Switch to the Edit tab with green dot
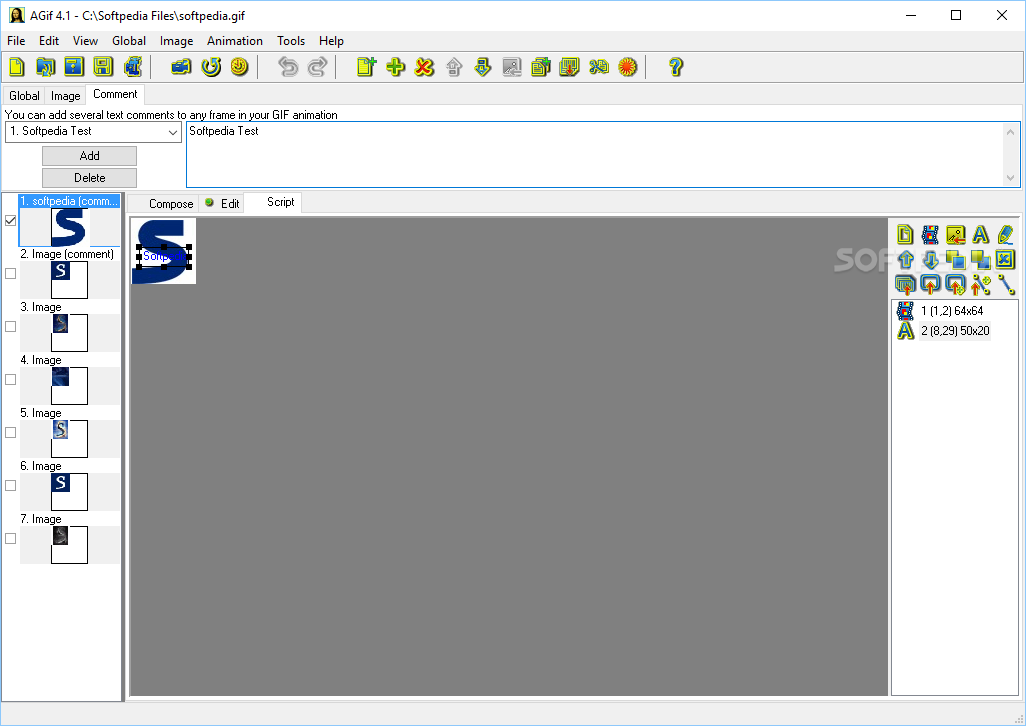The image size is (1026, 726). pyautogui.click(x=222, y=203)
